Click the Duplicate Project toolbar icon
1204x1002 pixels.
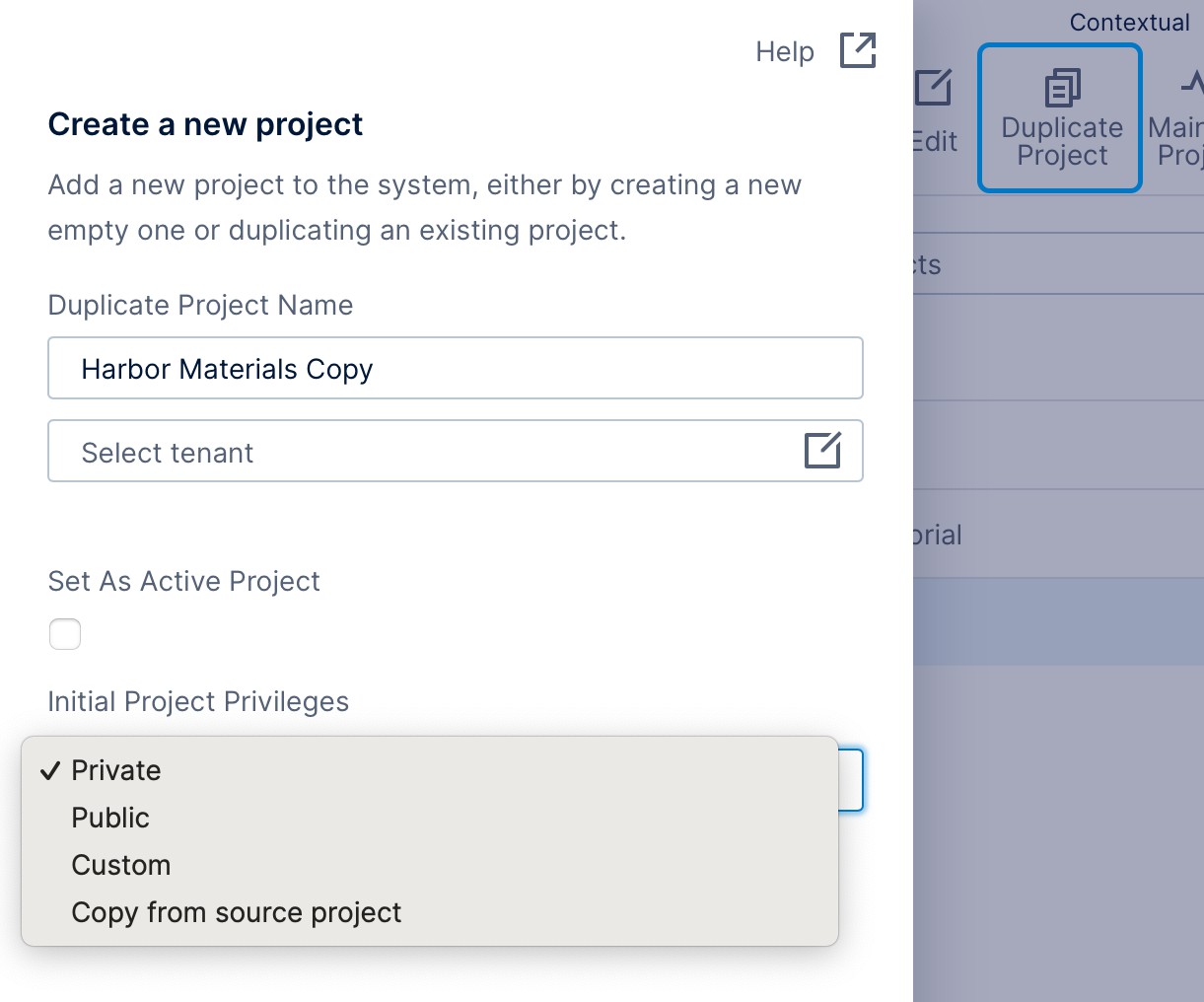point(1059,117)
